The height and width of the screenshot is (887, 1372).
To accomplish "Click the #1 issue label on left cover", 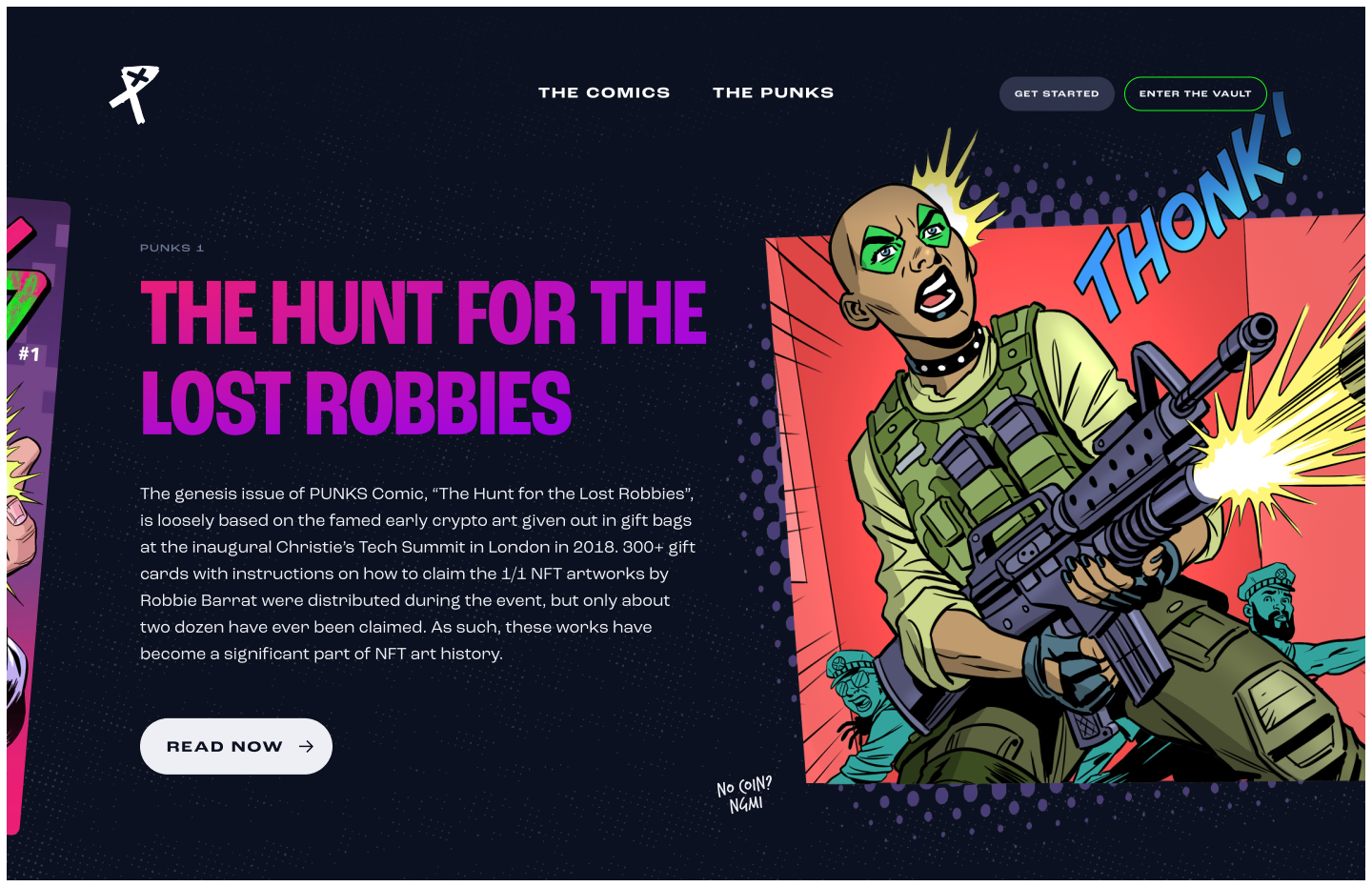I will point(30,354).
